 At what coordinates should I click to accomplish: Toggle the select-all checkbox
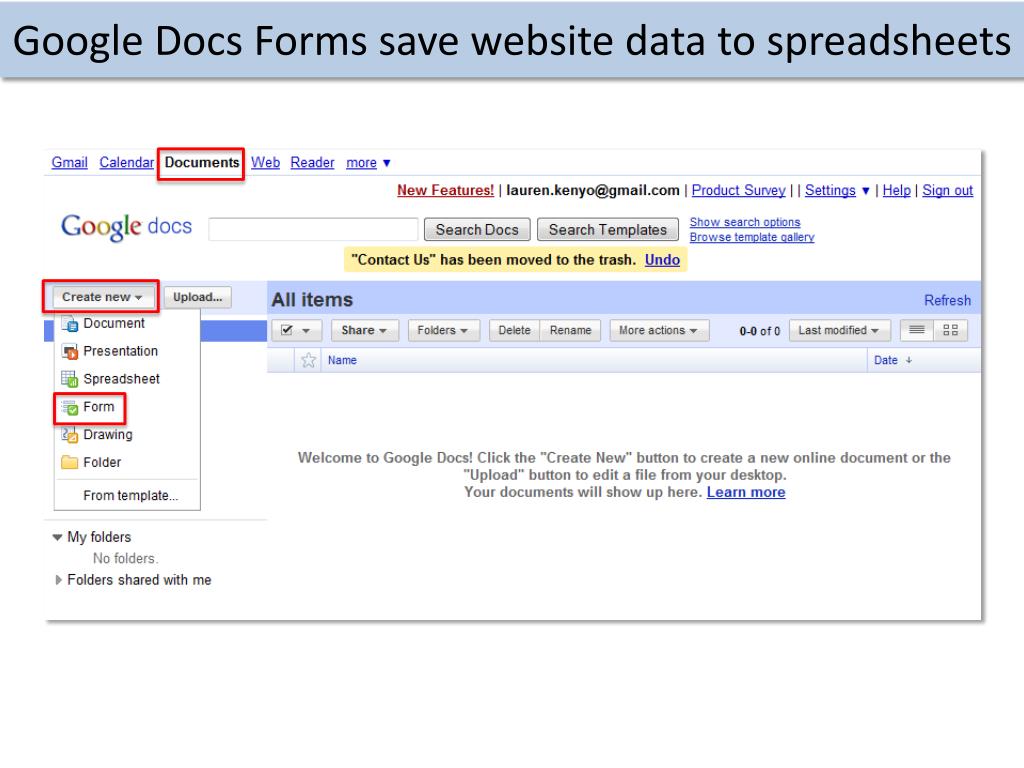pyautogui.click(x=287, y=330)
